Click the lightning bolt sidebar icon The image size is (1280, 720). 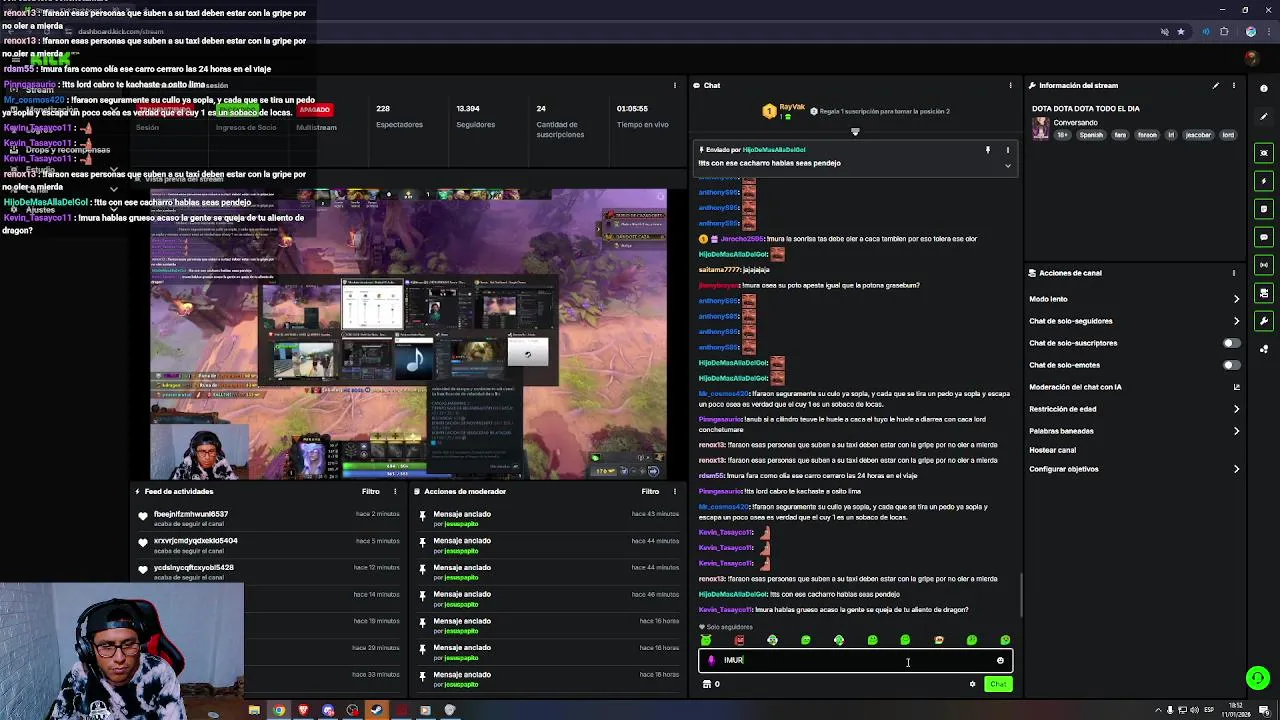pos(1264,181)
